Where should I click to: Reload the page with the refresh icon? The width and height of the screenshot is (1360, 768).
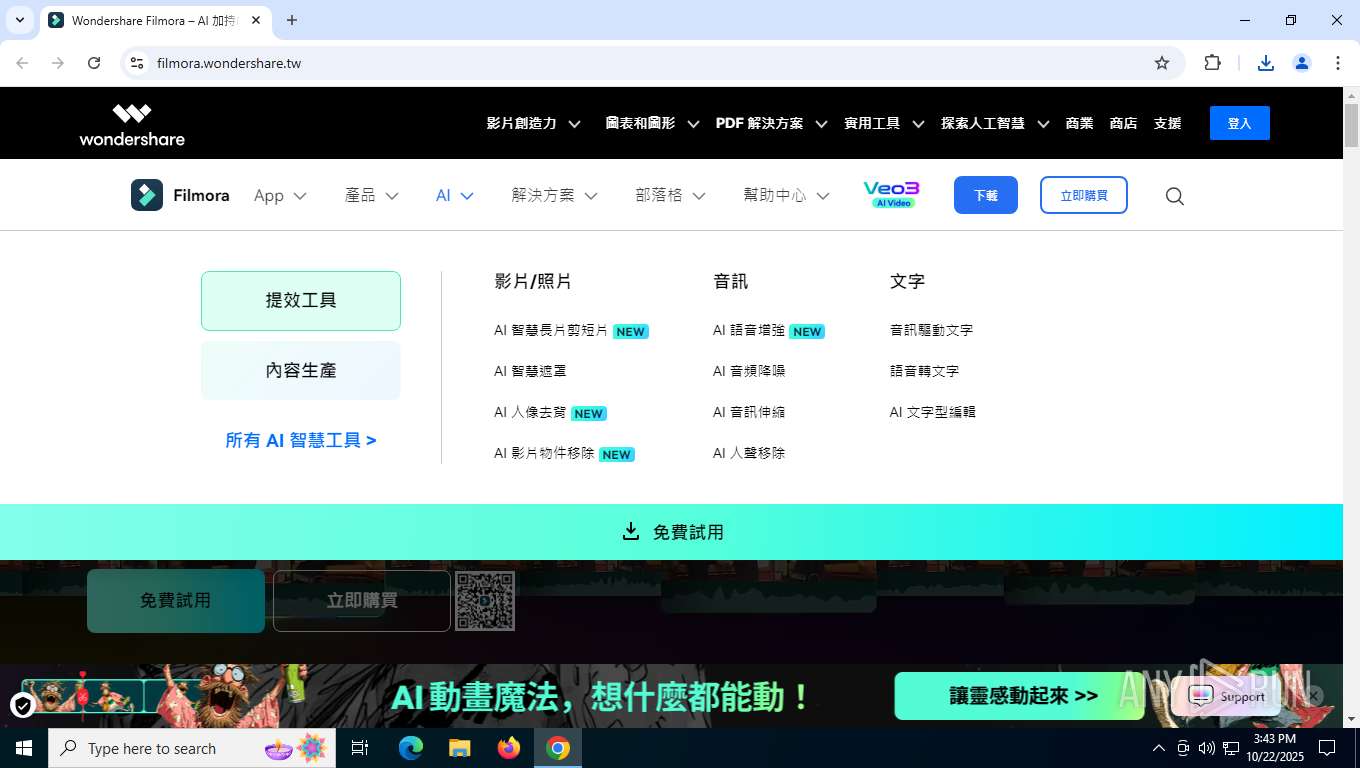coord(94,63)
